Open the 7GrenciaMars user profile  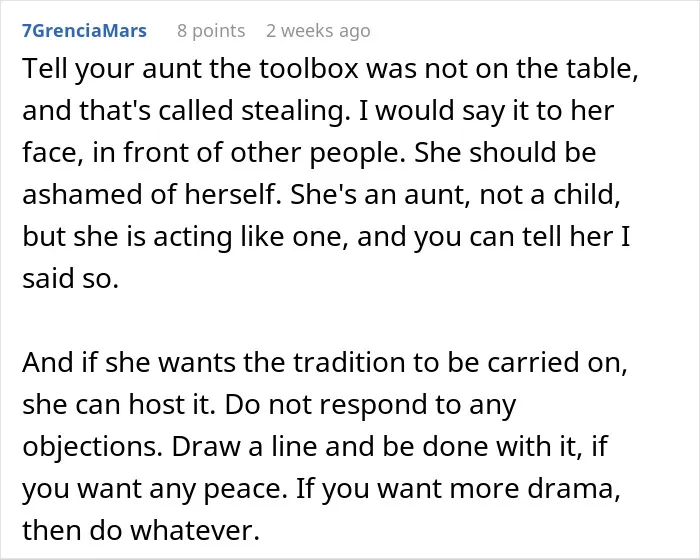(84, 31)
